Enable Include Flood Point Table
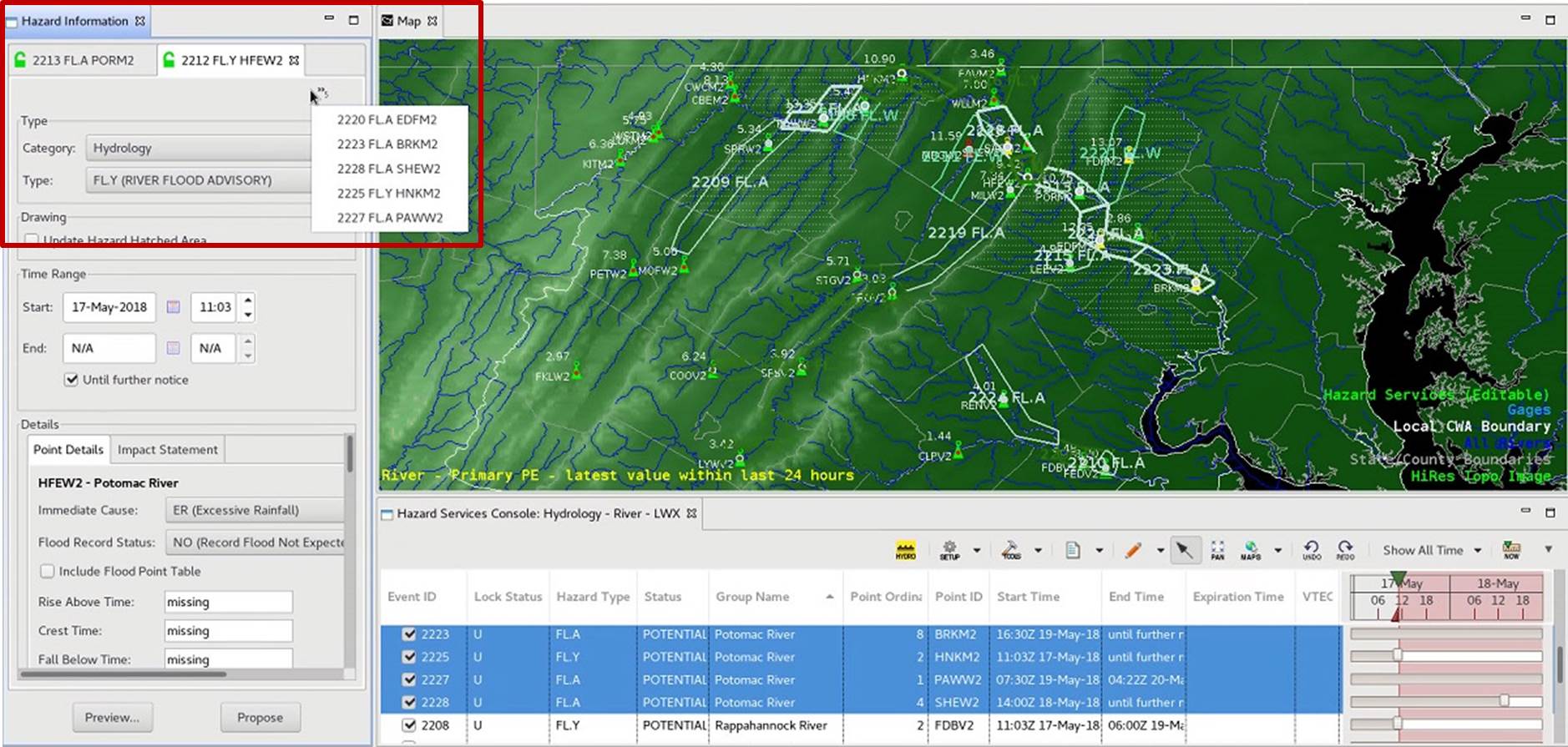Screen dimensions: 1568x747 (x=48, y=572)
